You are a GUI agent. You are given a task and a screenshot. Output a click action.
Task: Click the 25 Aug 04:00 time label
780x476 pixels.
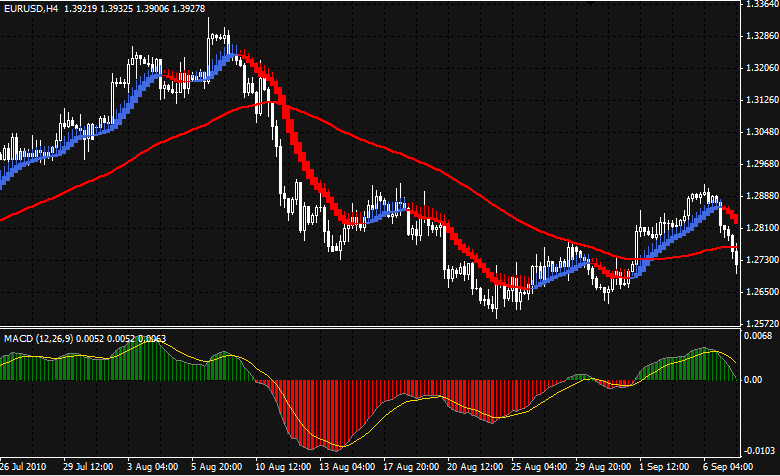tap(539, 467)
